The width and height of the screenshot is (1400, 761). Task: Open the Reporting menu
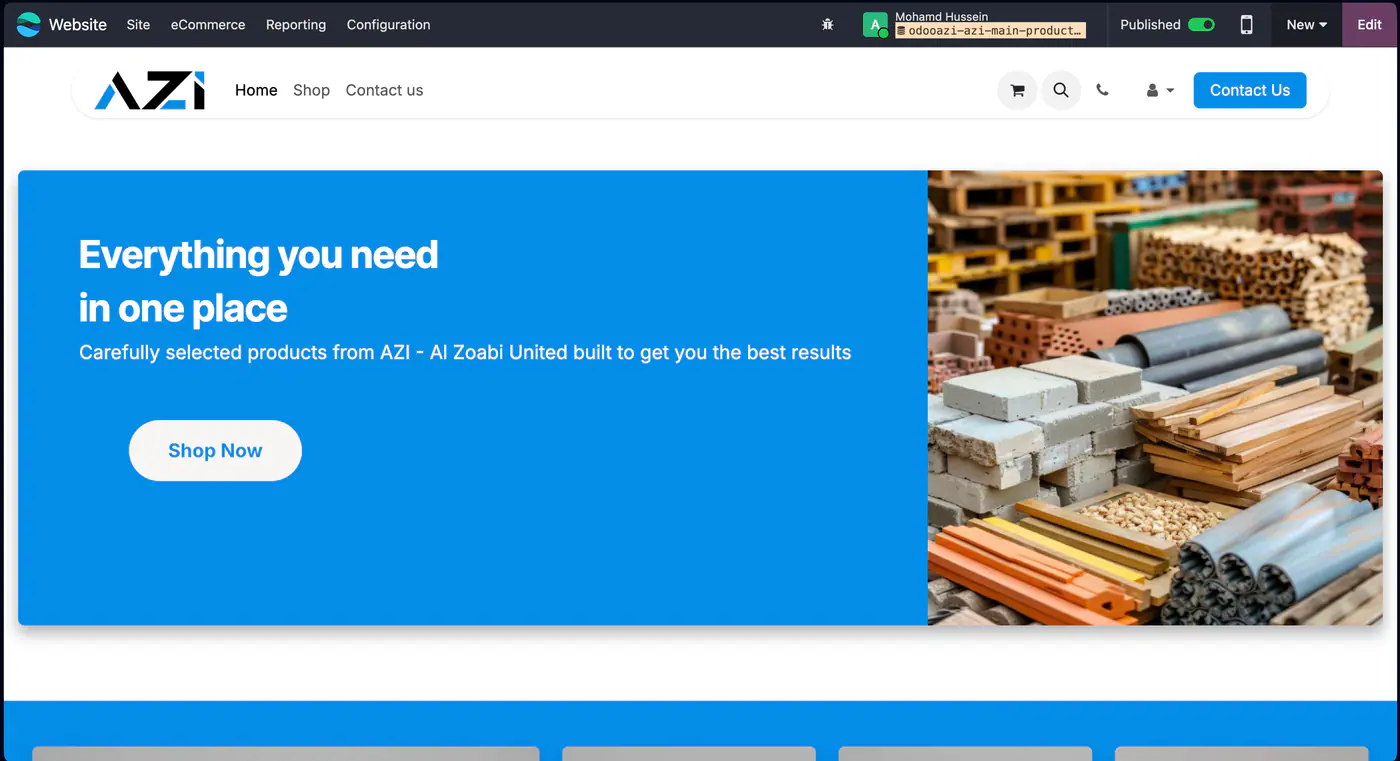click(x=296, y=25)
